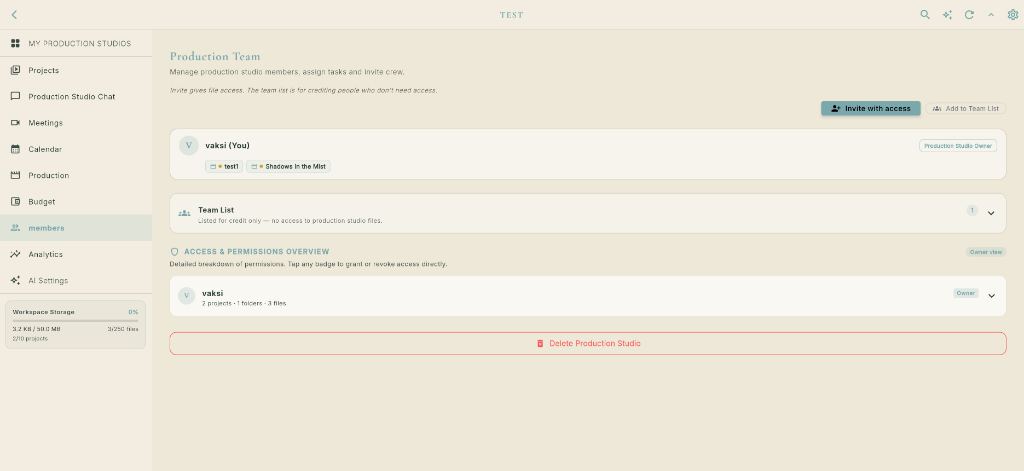The width and height of the screenshot is (1024, 471).
Task: Click the Analytics chart icon
Action: [16, 254]
